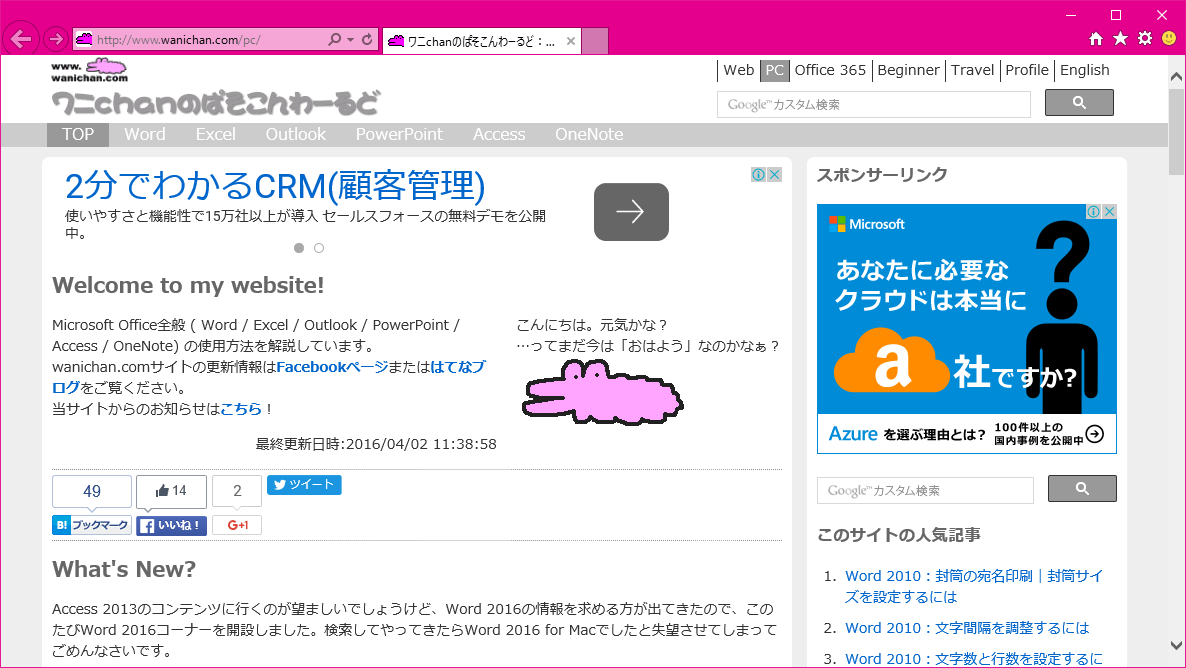The image size is (1186, 668).
Task: Close the CRM ad with X icon
Action: coord(775,175)
